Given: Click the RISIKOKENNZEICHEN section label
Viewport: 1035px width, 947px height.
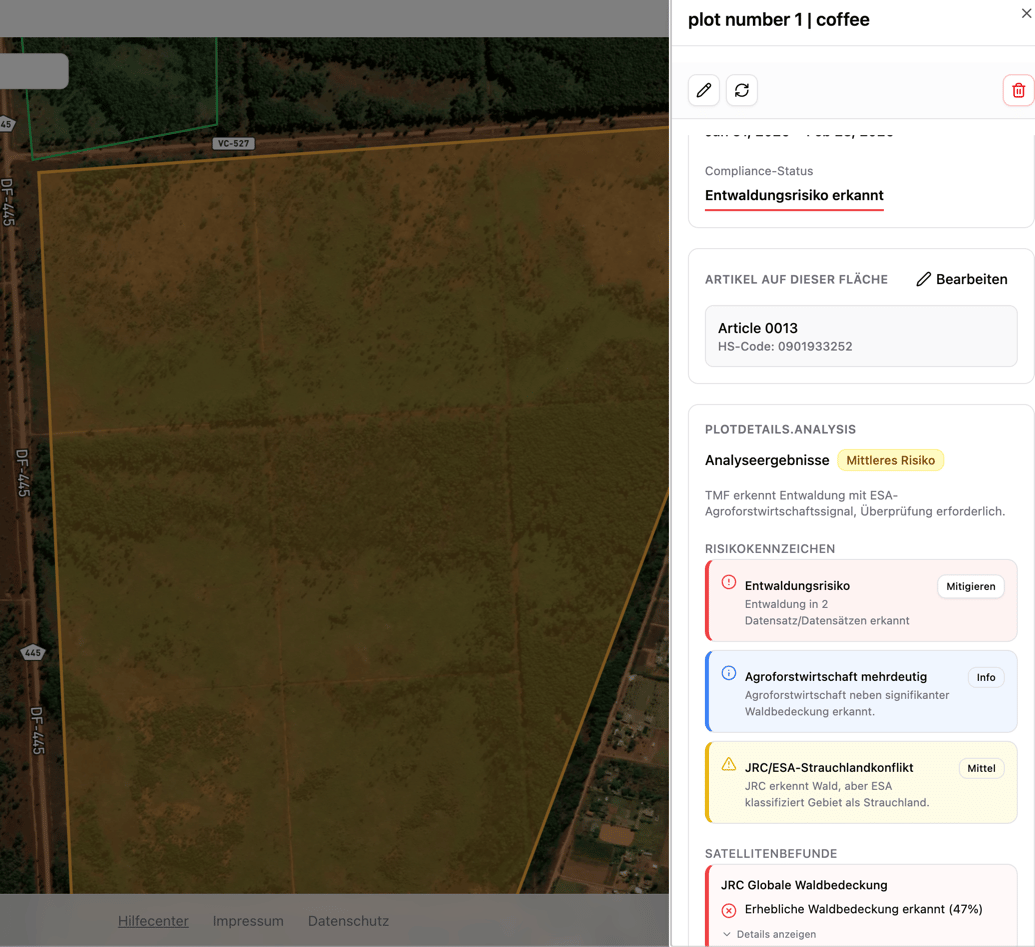Looking at the screenshot, I should (770, 548).
